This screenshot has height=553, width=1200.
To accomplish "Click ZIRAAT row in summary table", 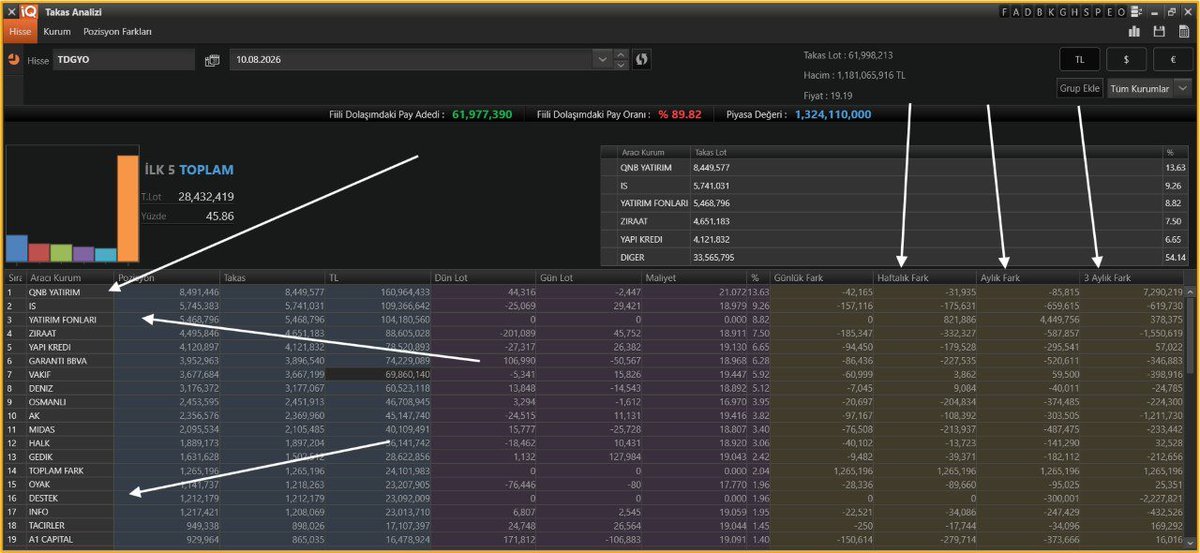I will click(895, 221).
